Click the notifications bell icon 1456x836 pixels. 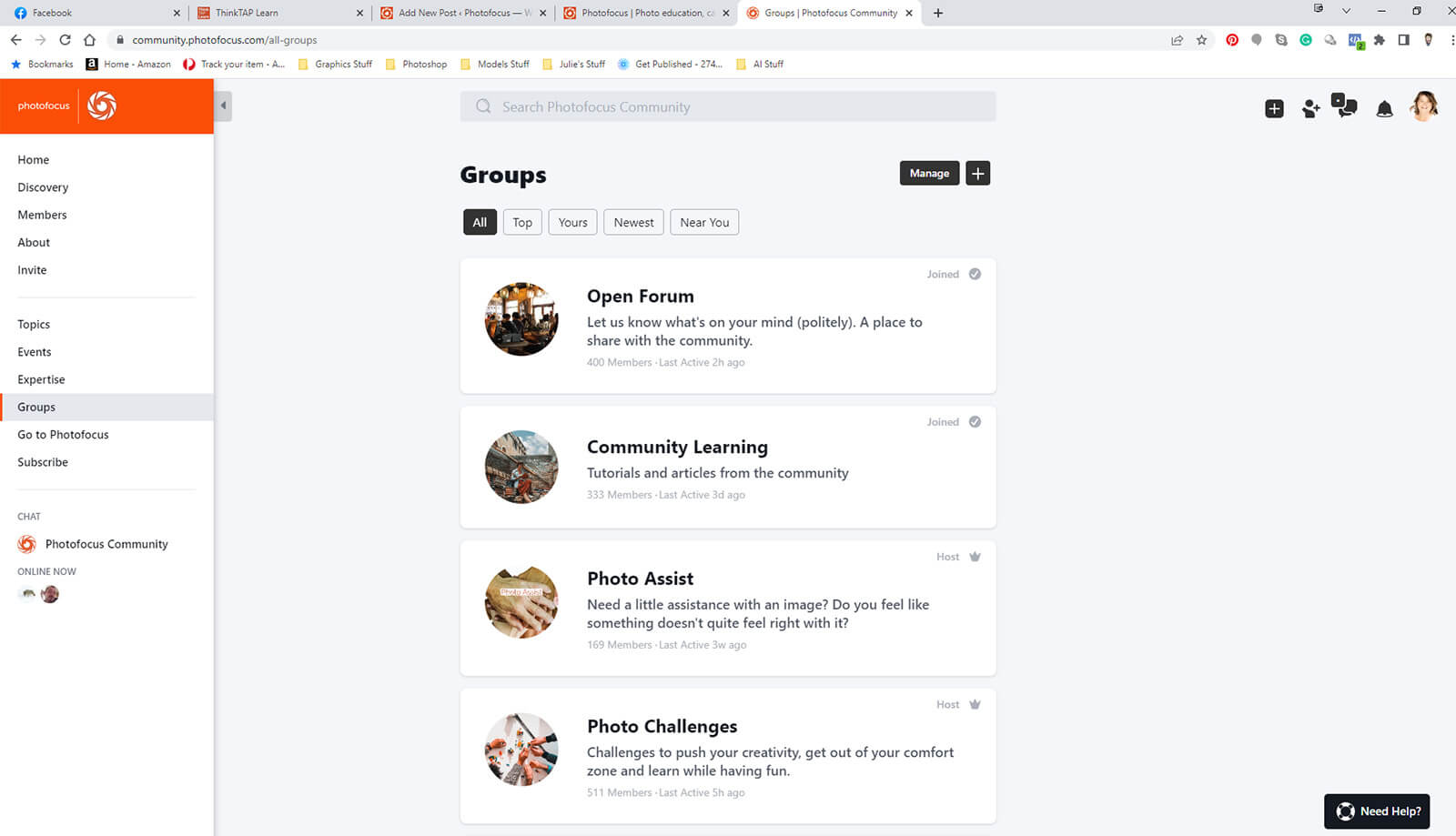coord(1384,109)
